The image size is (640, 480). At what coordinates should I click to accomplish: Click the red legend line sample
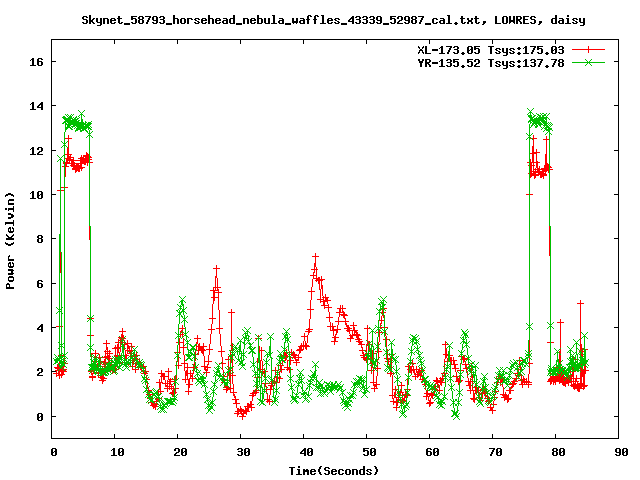tap(588, 50)
